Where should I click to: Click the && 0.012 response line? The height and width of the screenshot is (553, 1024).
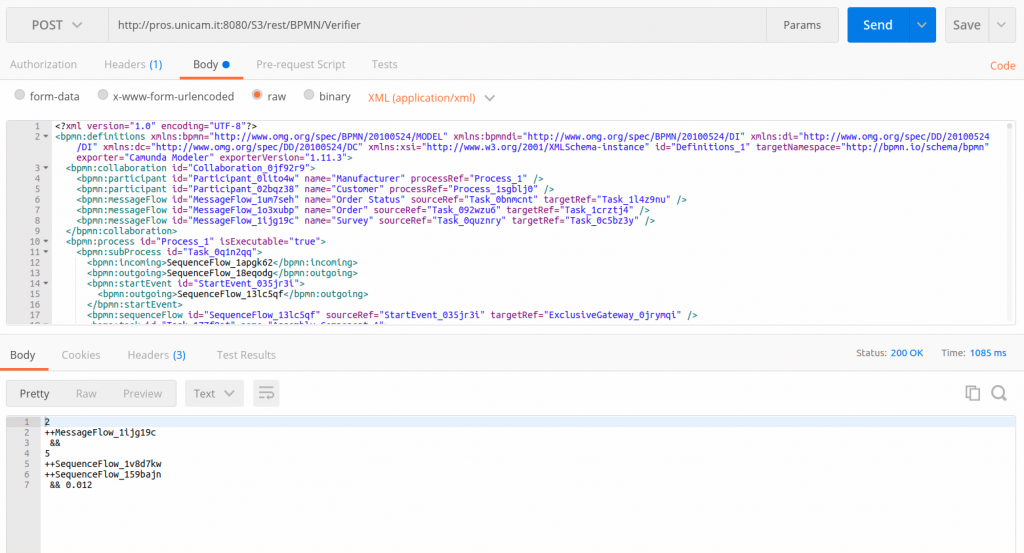point(71,484)
